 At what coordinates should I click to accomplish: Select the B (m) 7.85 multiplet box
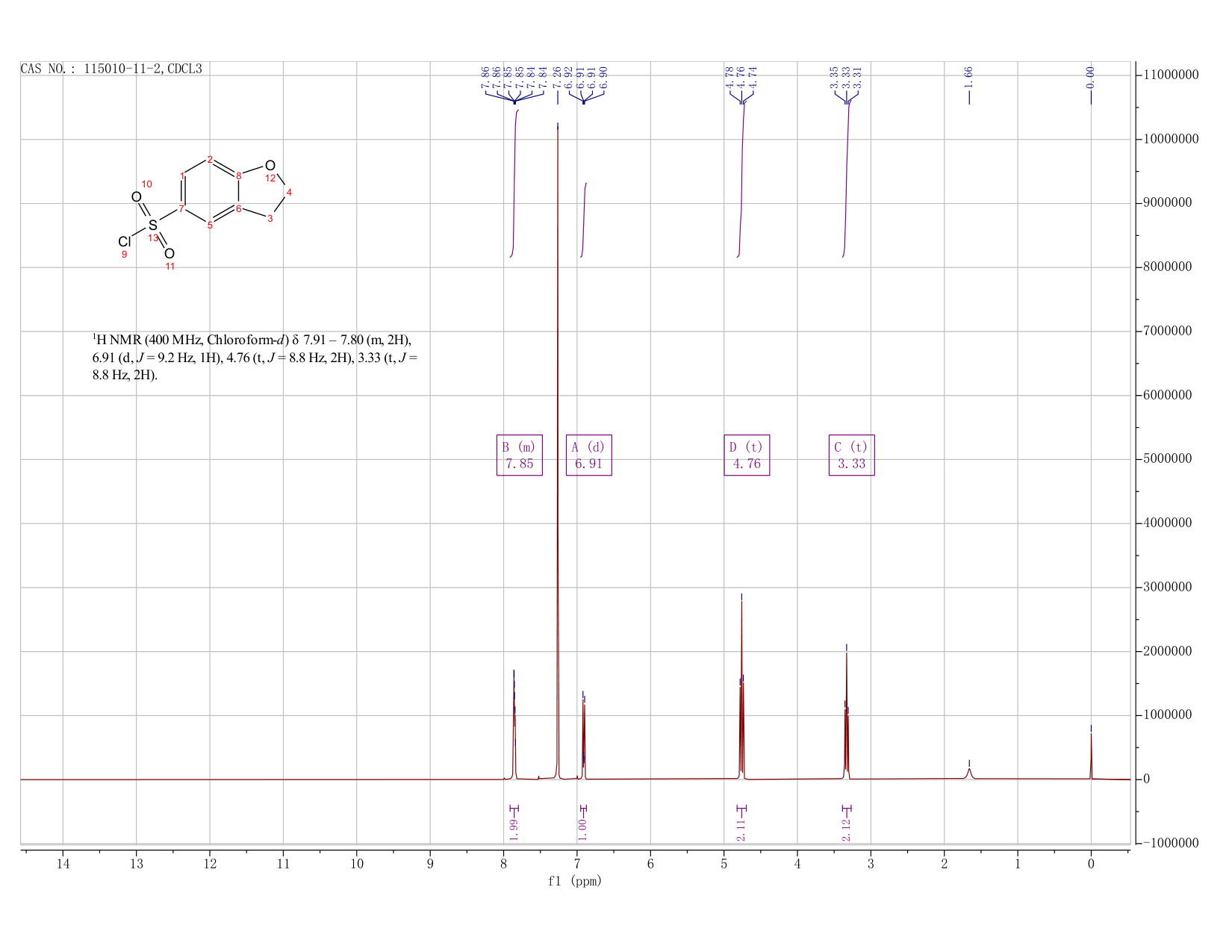coord(520,455)
